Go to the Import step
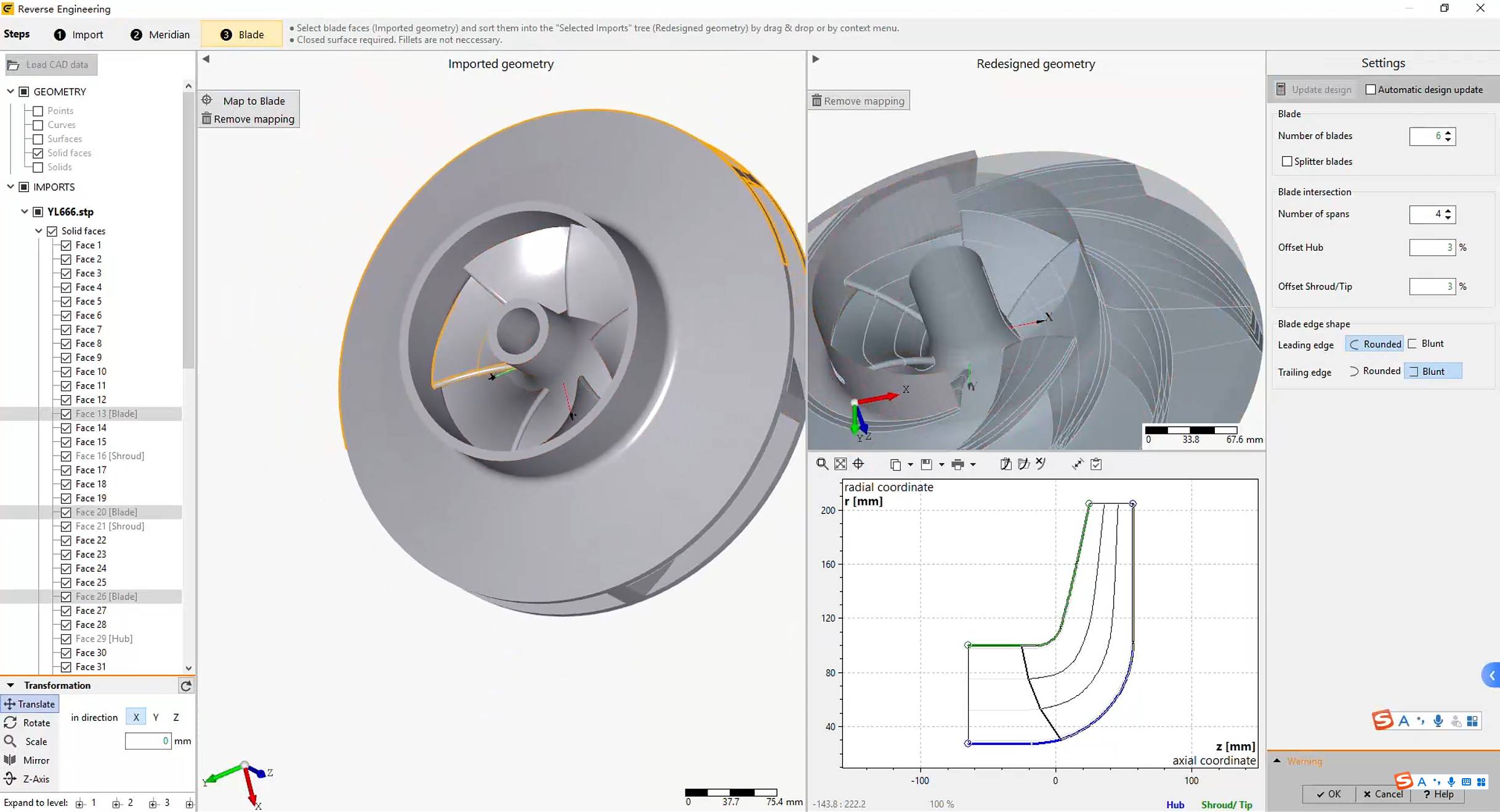The height and width of the screenshot is (812, 1500). click(78, 34)
